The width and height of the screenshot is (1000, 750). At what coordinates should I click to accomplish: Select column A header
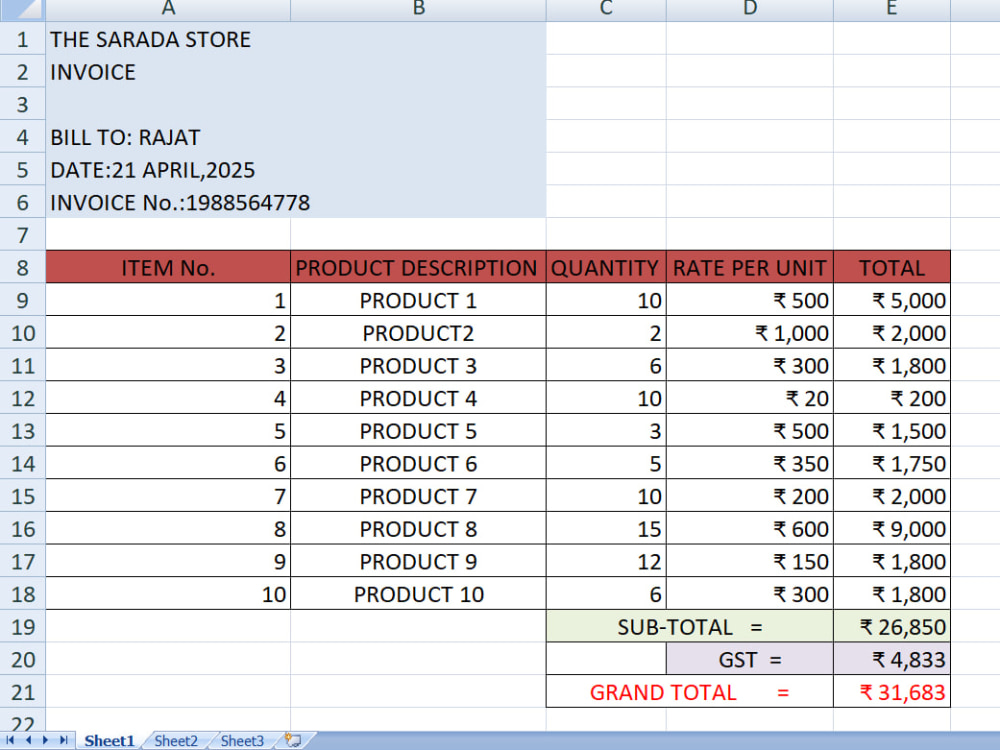coord(168,9)
